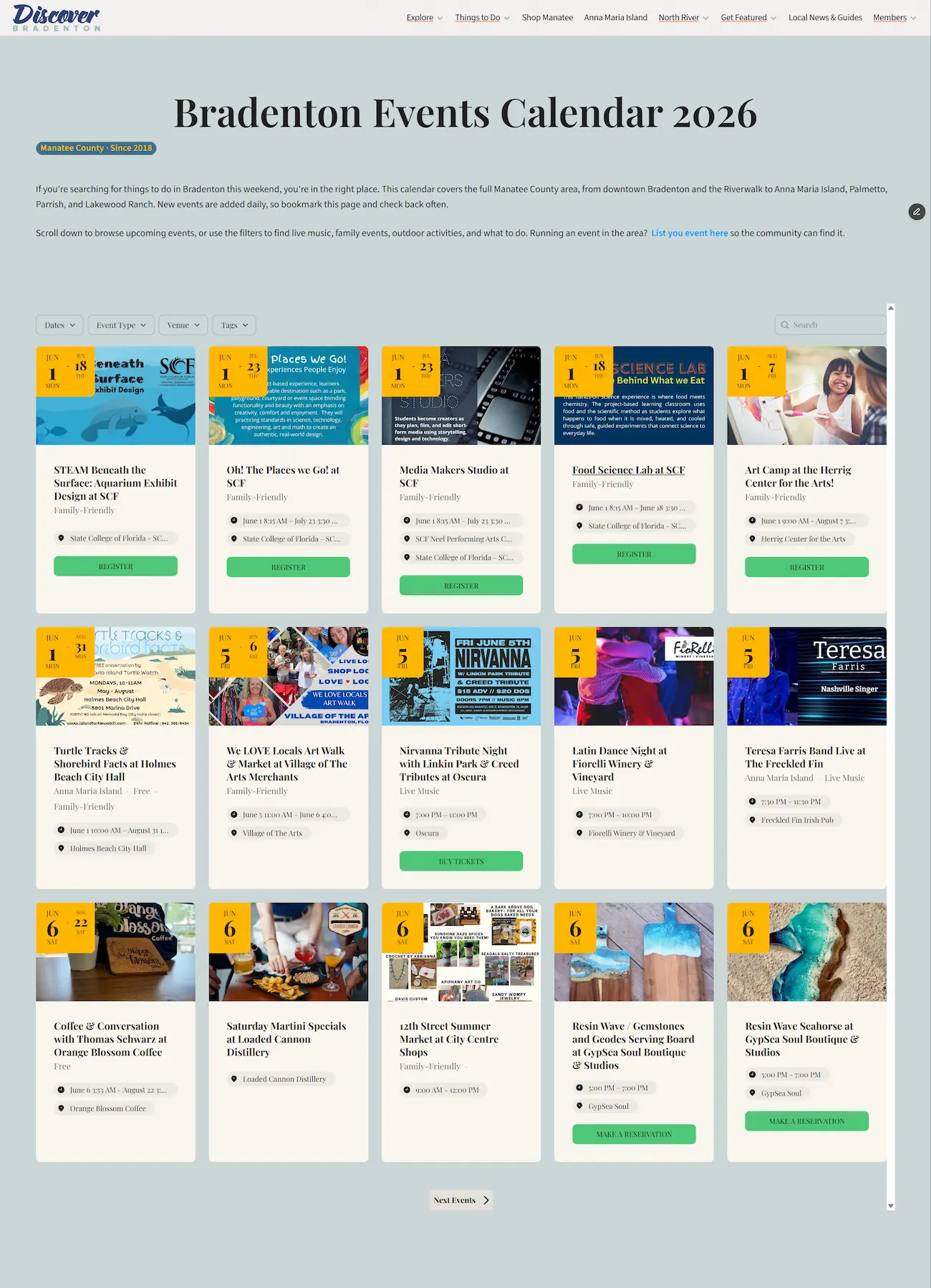Click Register on Oh! The Places card
The width and height of the screenshot is (931, 1288).
289,567
